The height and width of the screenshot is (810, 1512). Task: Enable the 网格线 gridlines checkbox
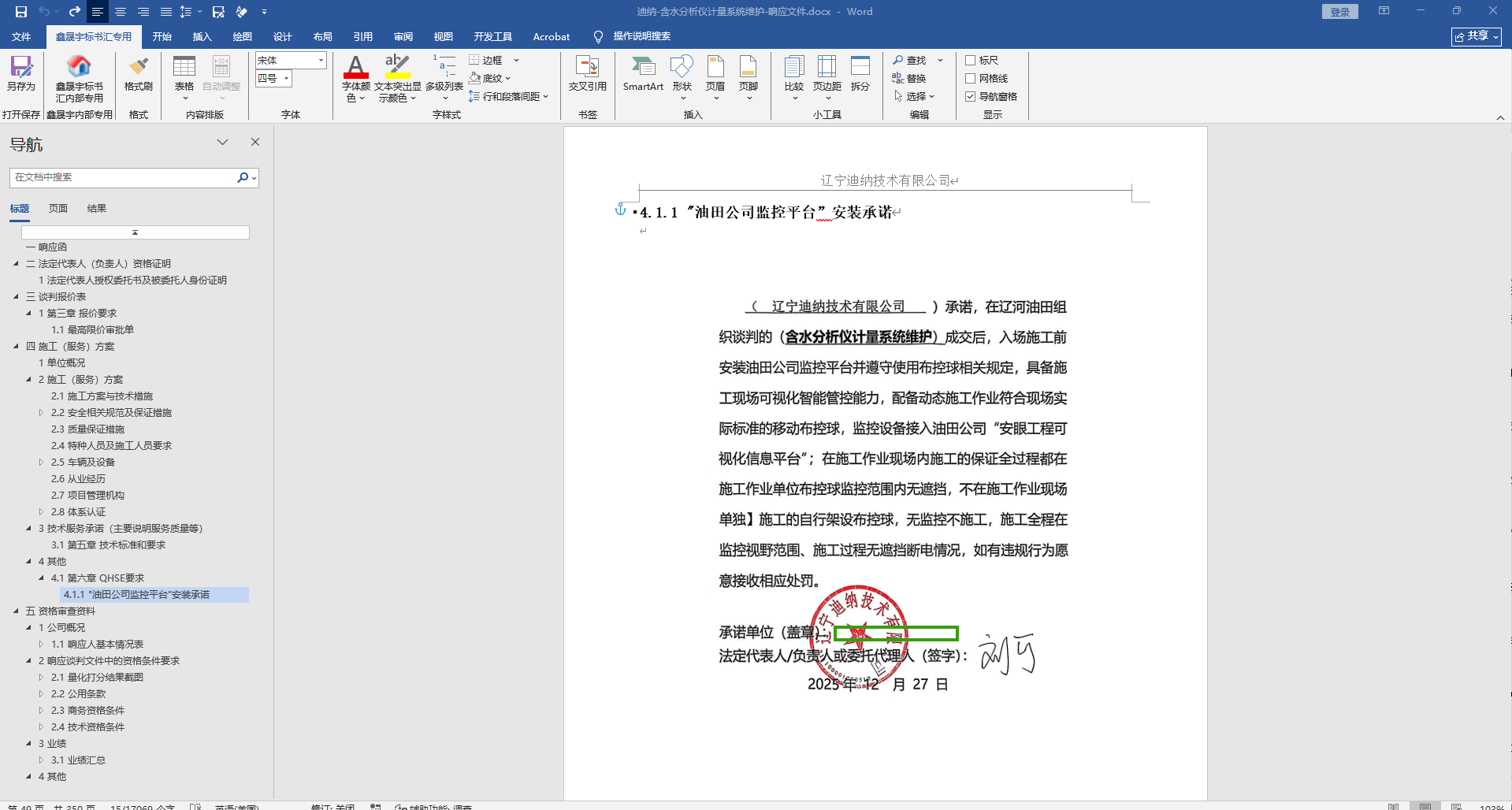tap(971, 78)
